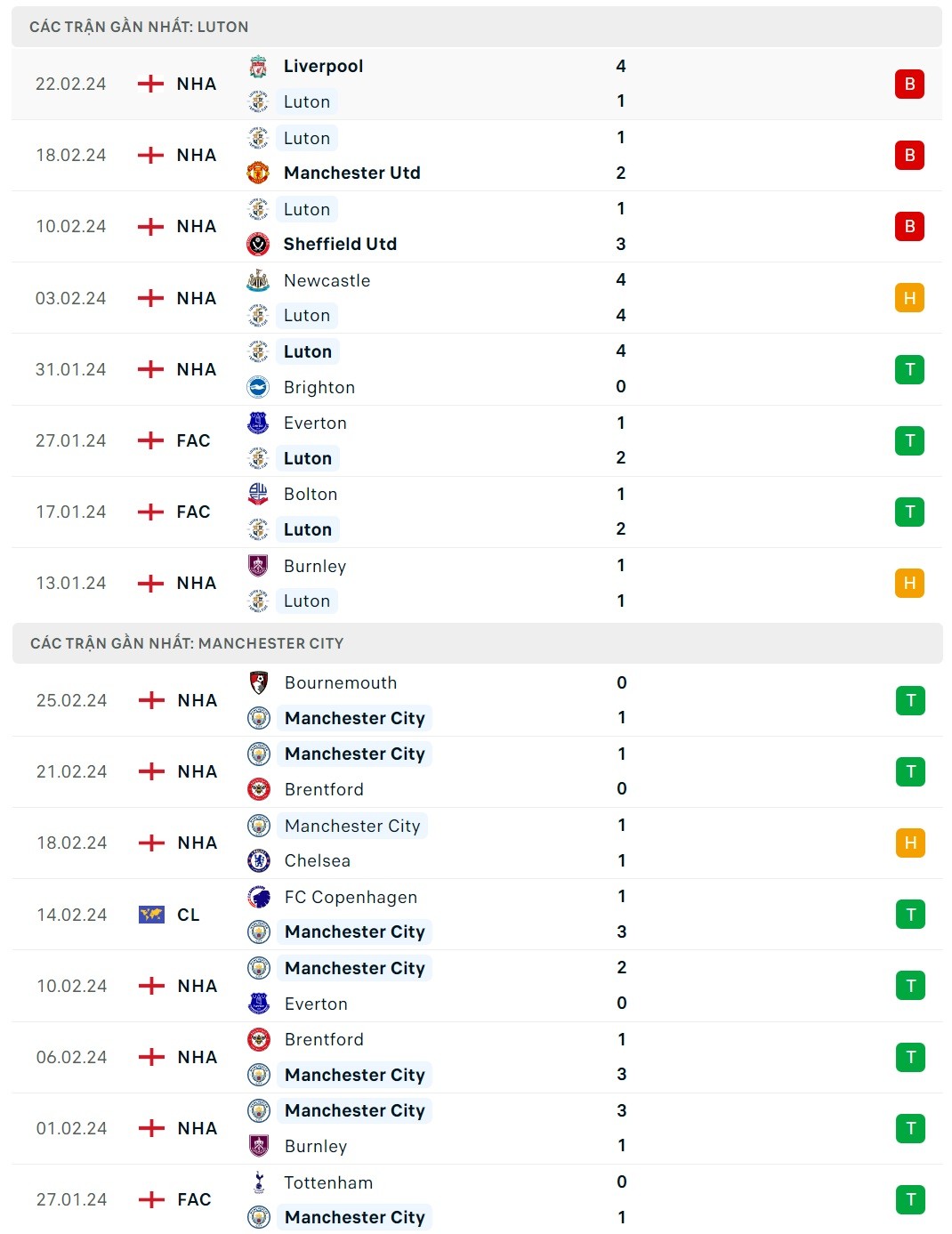
Task: Click the 'Các trận gần nhất: Manchester City' header
Action: (187, 643)
